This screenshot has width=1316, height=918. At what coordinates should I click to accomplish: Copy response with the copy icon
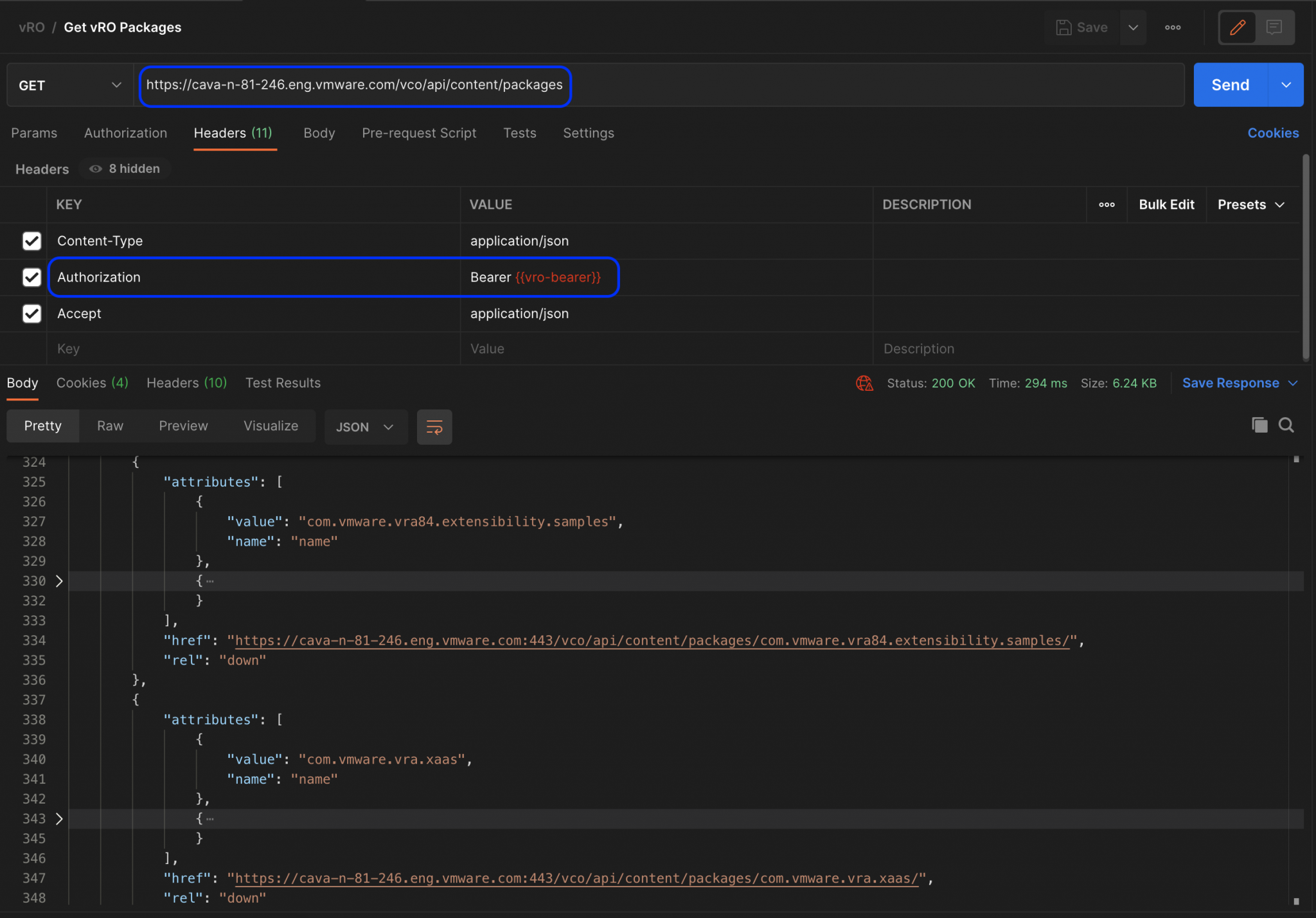[1259, 425]
